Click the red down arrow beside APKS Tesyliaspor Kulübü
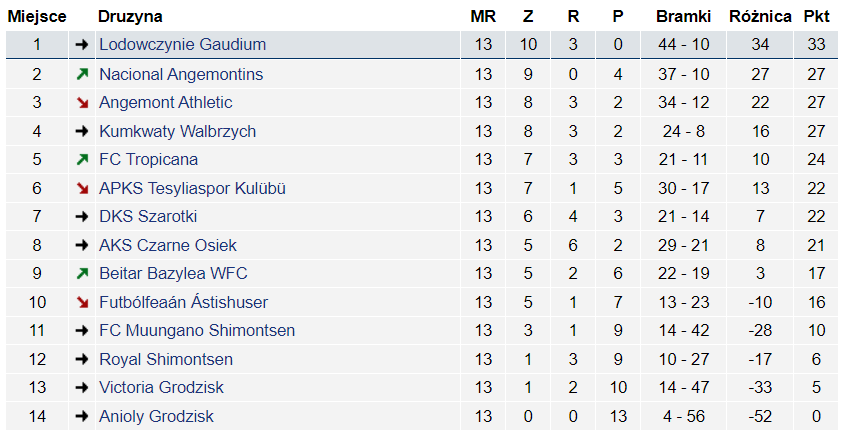 click(82, 188)
